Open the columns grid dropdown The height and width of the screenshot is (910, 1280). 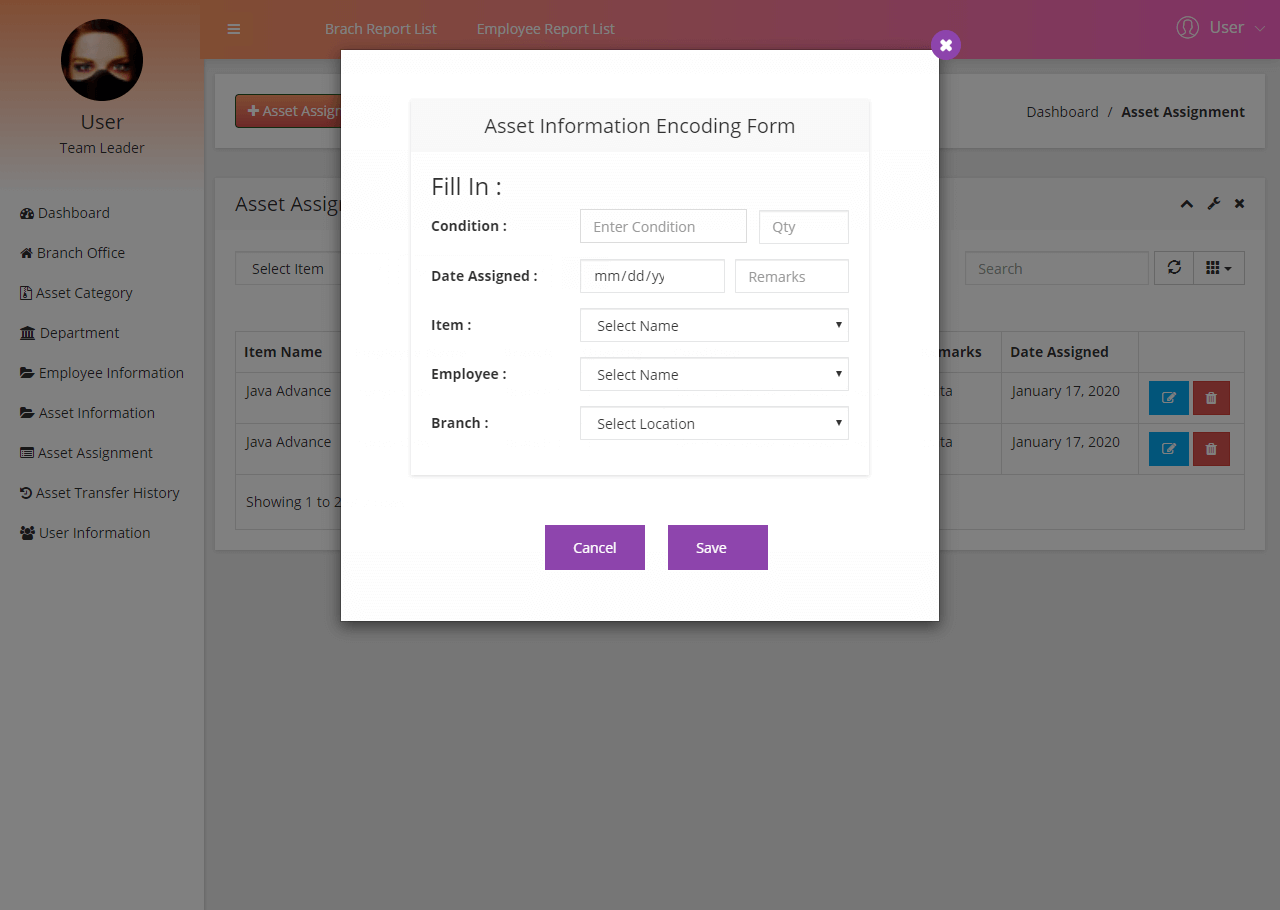click(1219, 268)
